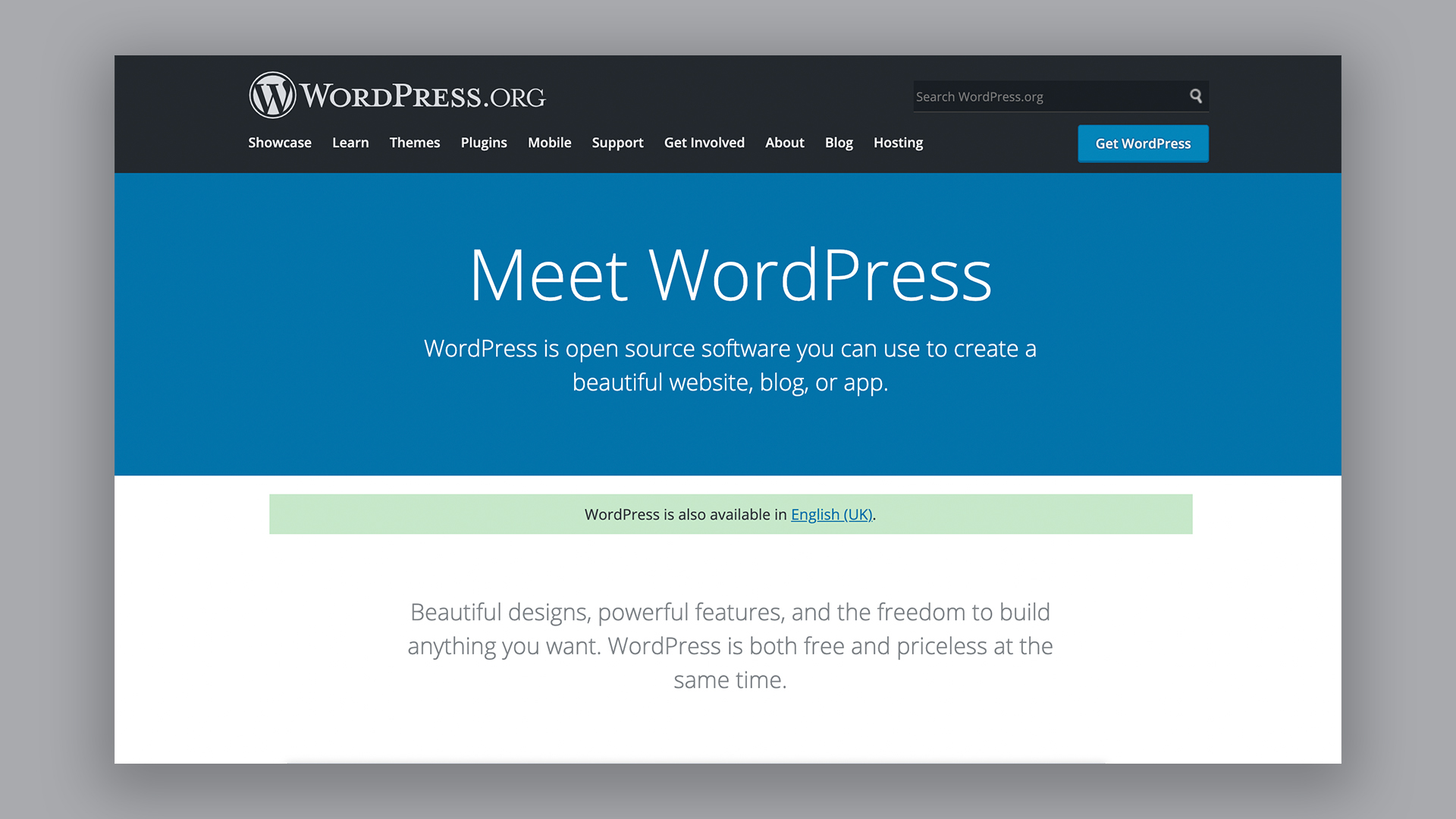Click the Hosting navigation link
The height and width of the screenshot is (819, 1456).
[x=898, y=142]
